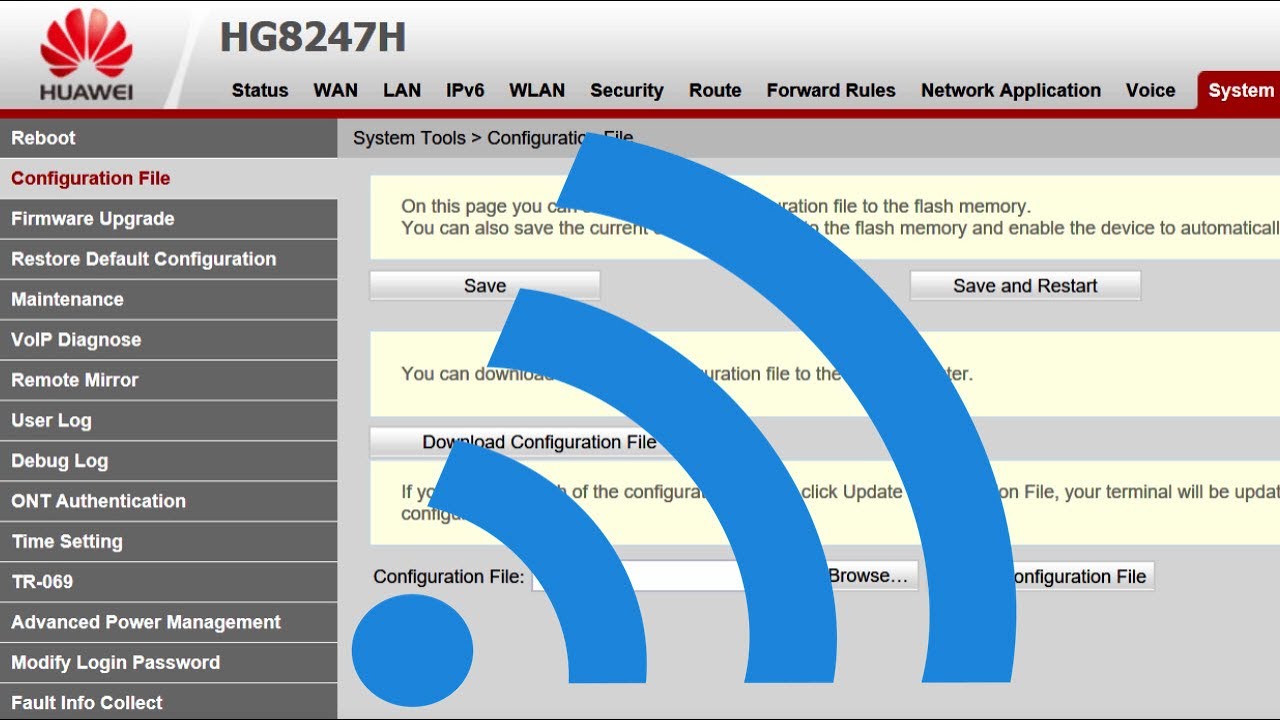The image size is (1280, 720).
Task: Open Reboot in the sidebar
Action: (168, 138)
